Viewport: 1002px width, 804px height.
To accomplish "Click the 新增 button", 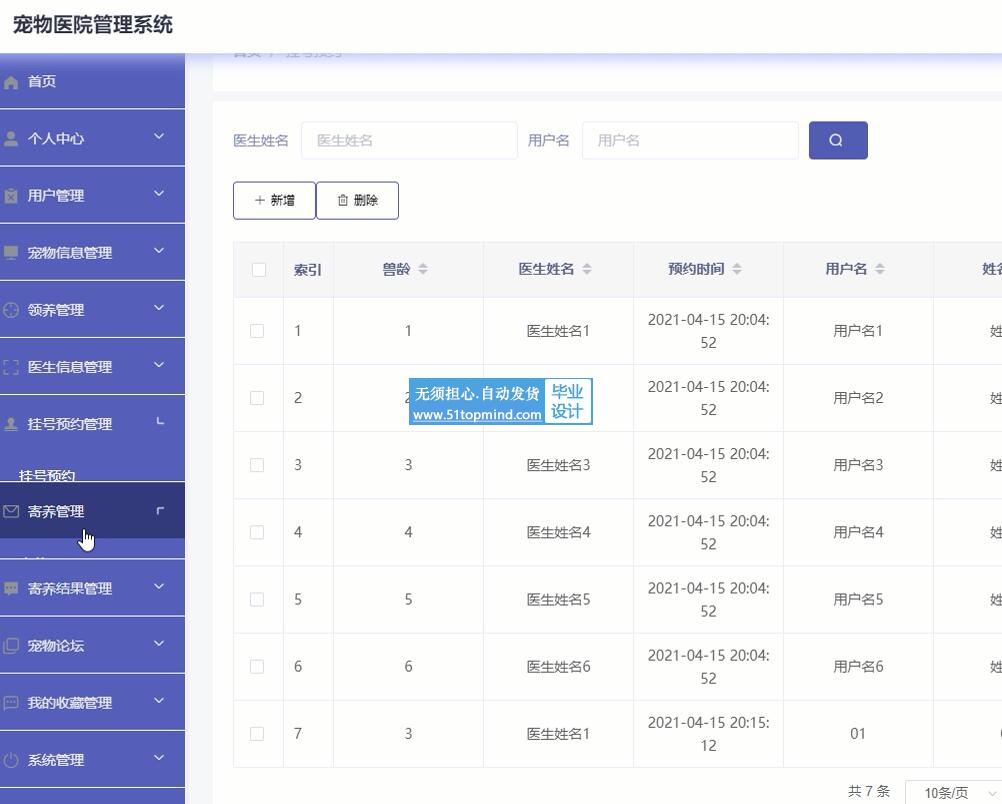I will point(274,200).
